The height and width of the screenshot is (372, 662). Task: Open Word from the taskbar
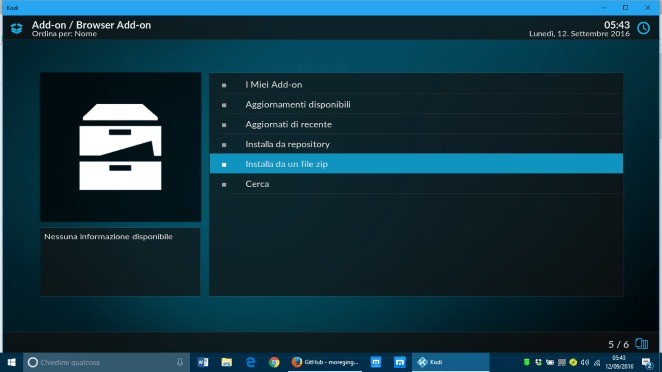203,362
